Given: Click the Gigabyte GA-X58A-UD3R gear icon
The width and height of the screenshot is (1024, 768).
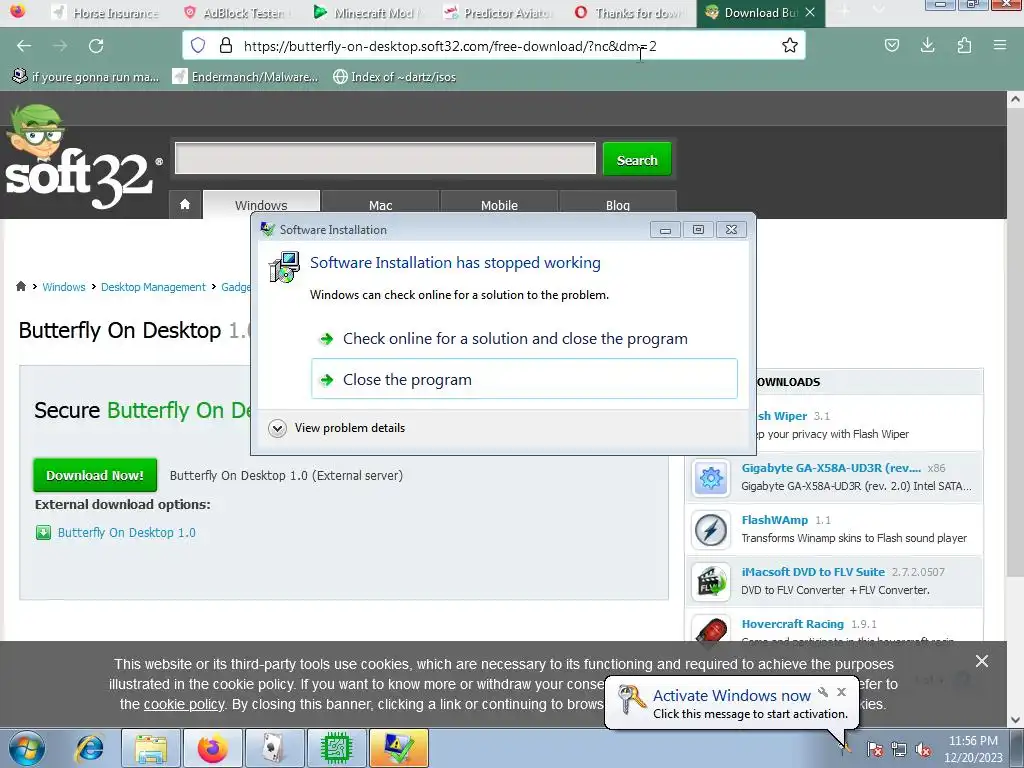Looking at the screenshot, I should coord(711,478).
